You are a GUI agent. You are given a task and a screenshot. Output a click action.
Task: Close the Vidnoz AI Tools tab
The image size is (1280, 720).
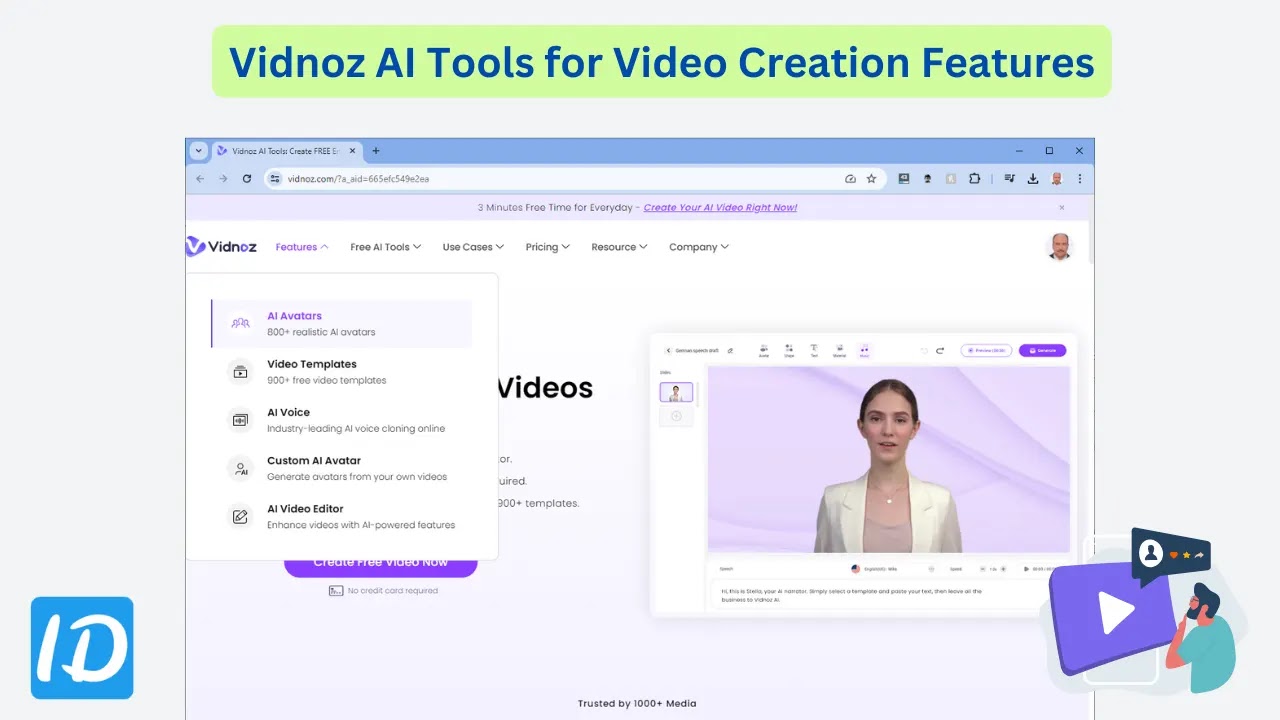pos(351,151)
